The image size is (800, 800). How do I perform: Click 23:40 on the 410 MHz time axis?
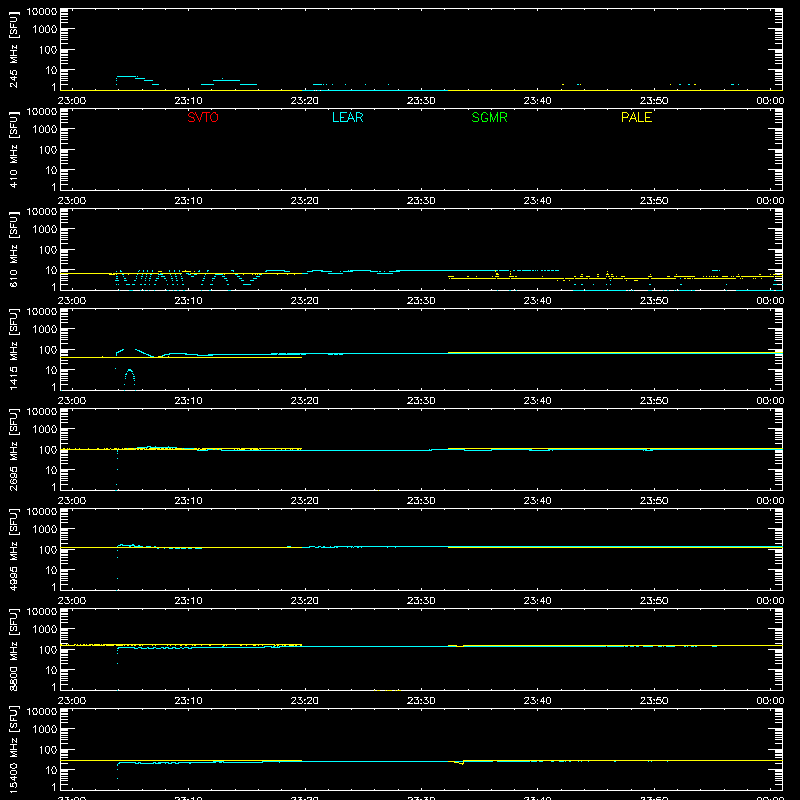pos(537,201)
